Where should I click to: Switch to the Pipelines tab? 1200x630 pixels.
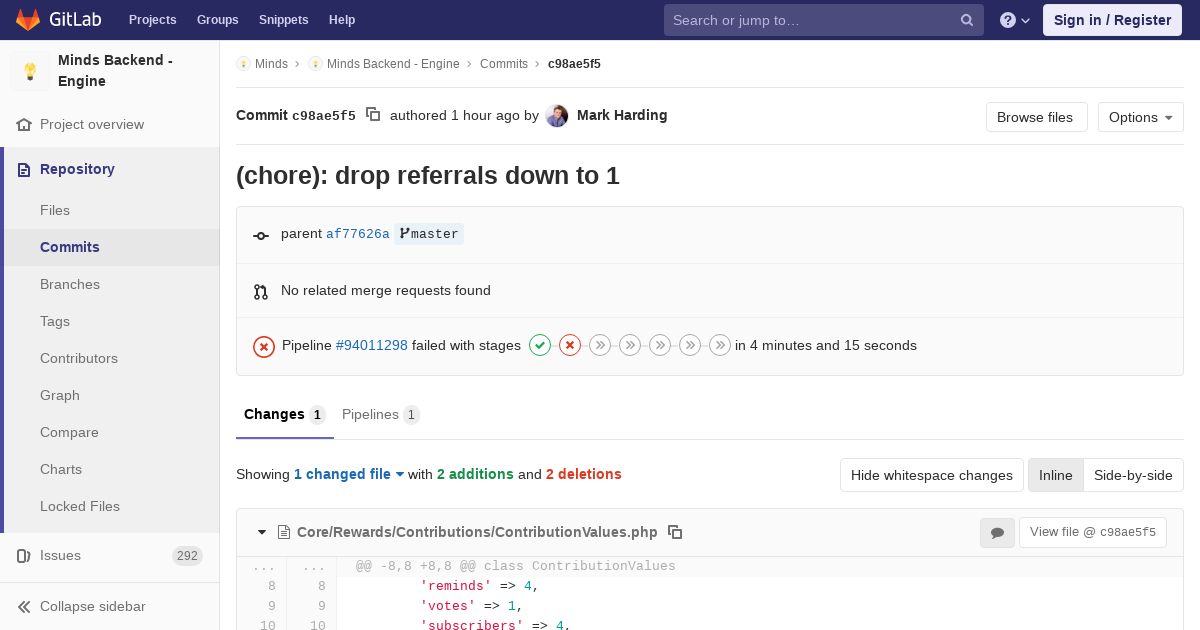pyautogui.click(x=381, y=414)
